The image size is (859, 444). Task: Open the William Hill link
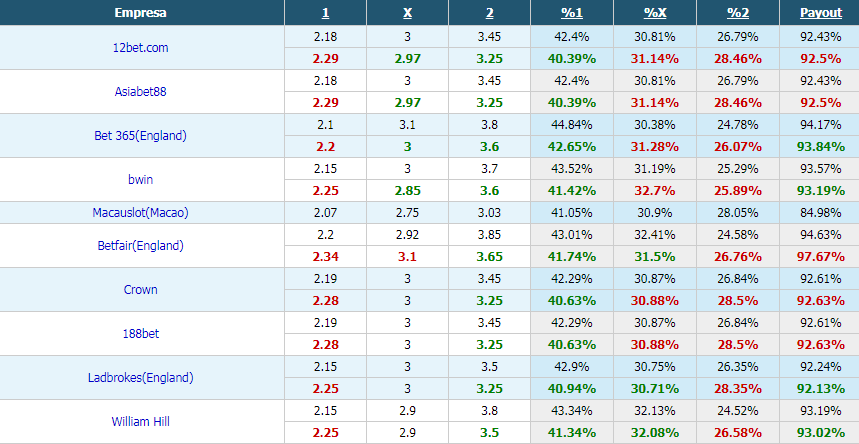pos(140,421)
